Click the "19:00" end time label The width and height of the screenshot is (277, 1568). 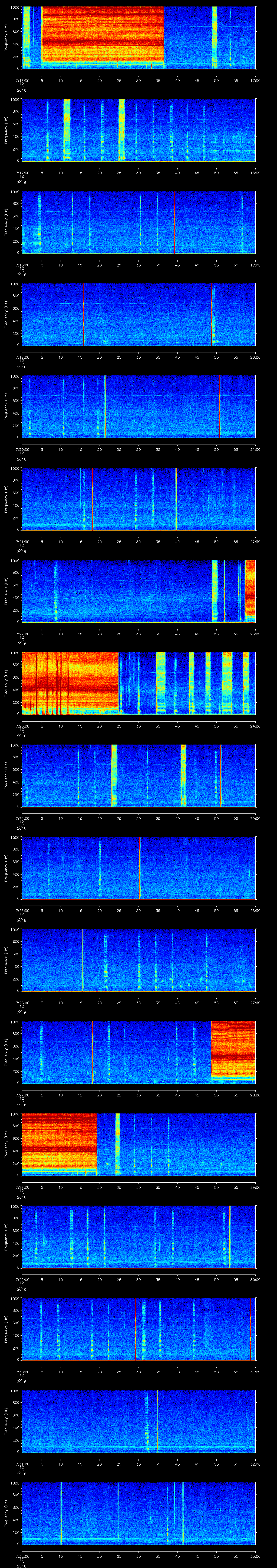pyautogui.click(x=255, y=265)
